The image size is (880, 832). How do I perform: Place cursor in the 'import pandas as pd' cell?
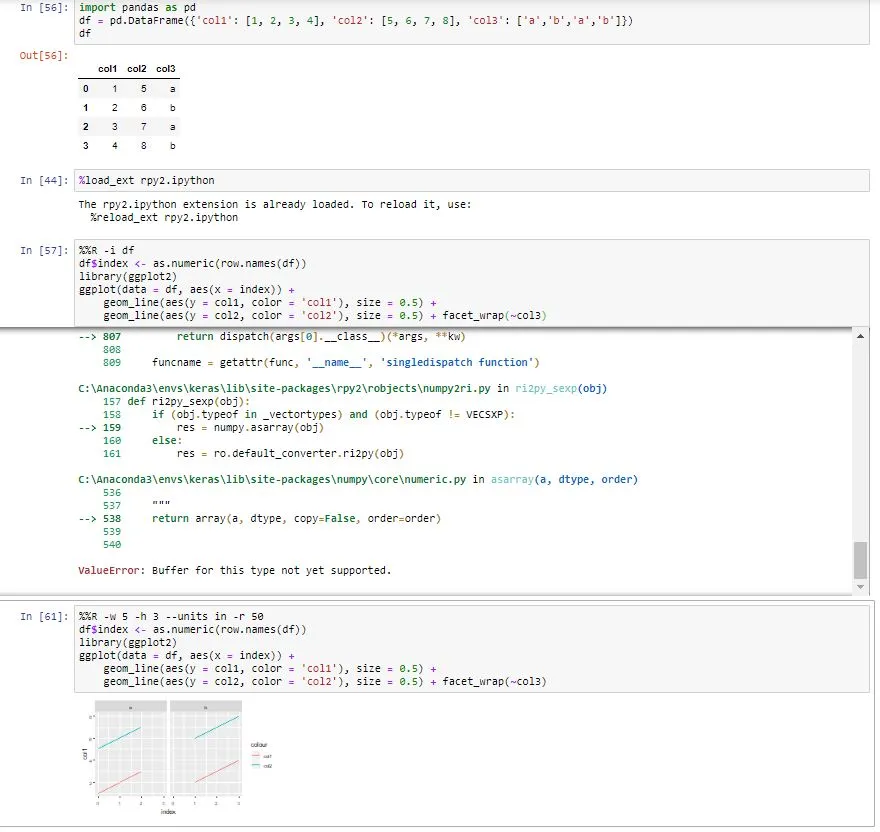click(x=471, y=21)
